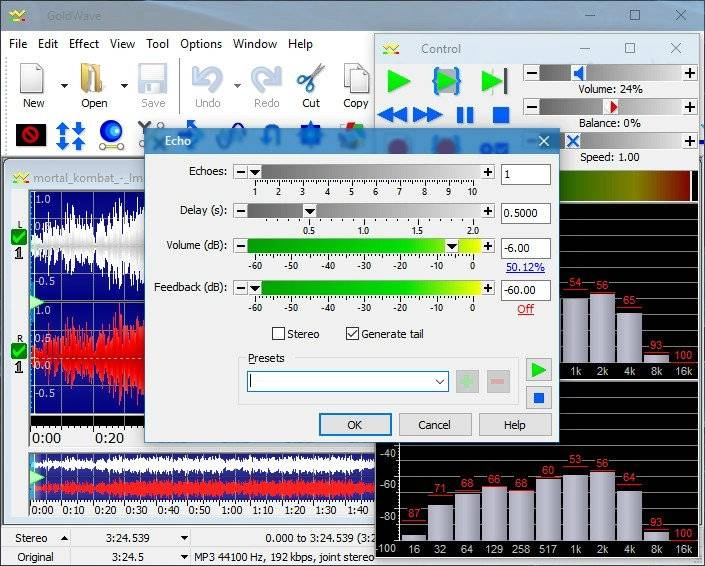Screen dimensions: 705x566
Task: Stop echo preview with blue square button
Action: click(x=539, y=398)
